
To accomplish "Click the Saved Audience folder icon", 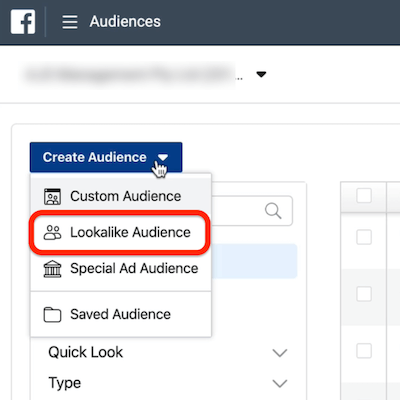I will (52, 315).
